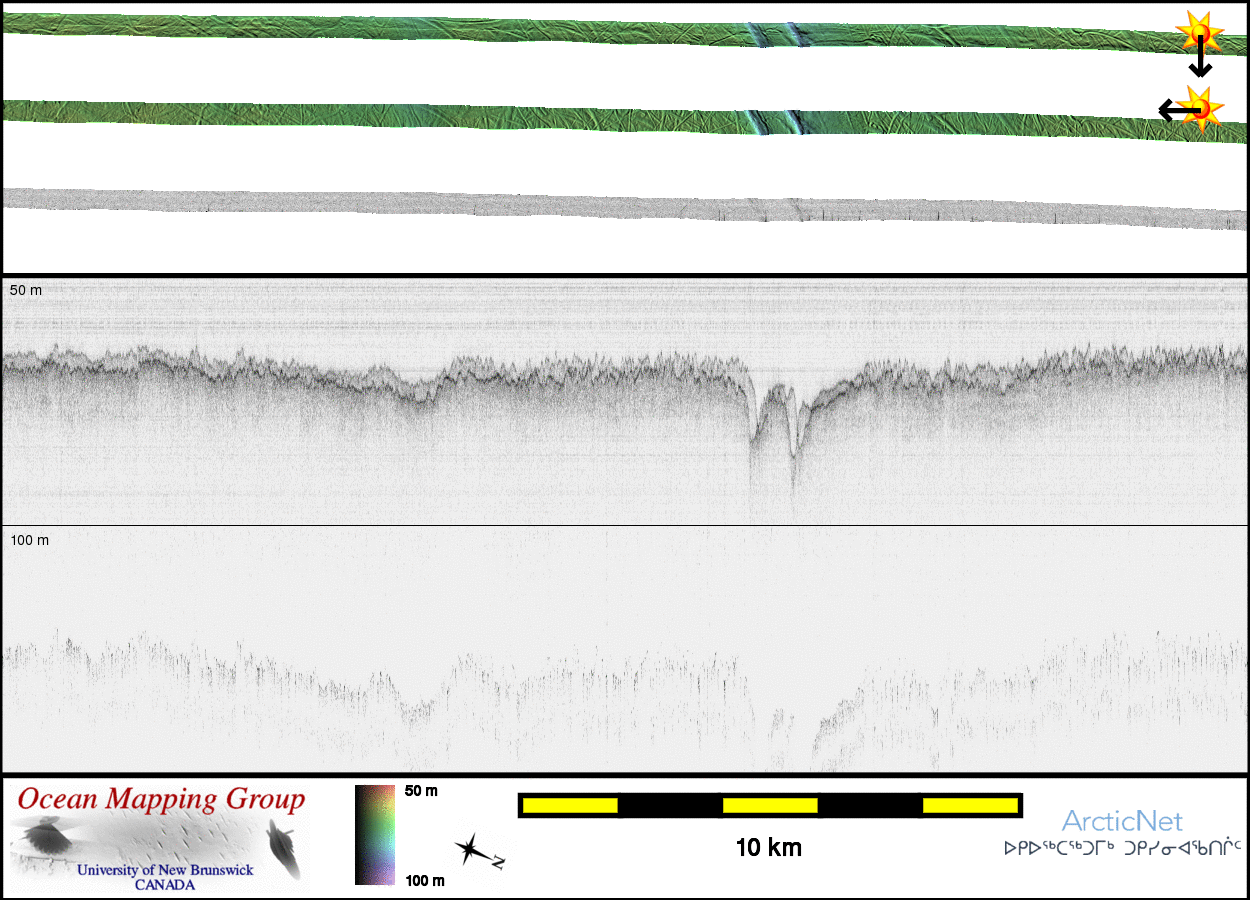The width and height of the screenshot is (1250, 900).
Task: Click the 100 m profile depth label
Action: tap(29, 540)
